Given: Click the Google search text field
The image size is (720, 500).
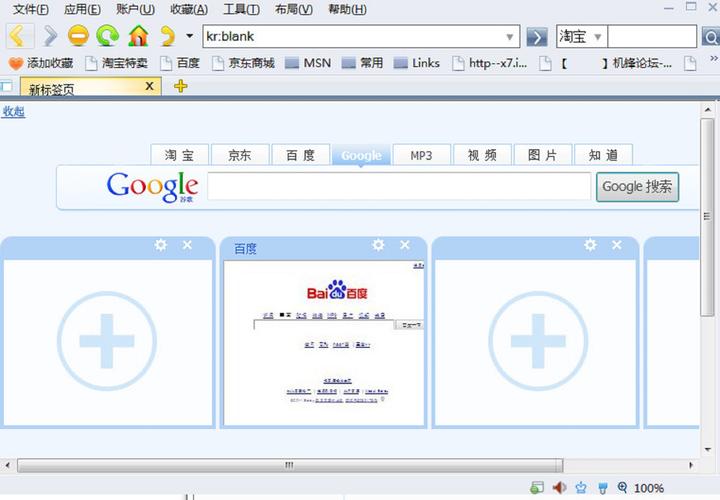Looking at the screenshot, I should click(x=399, y=186).
